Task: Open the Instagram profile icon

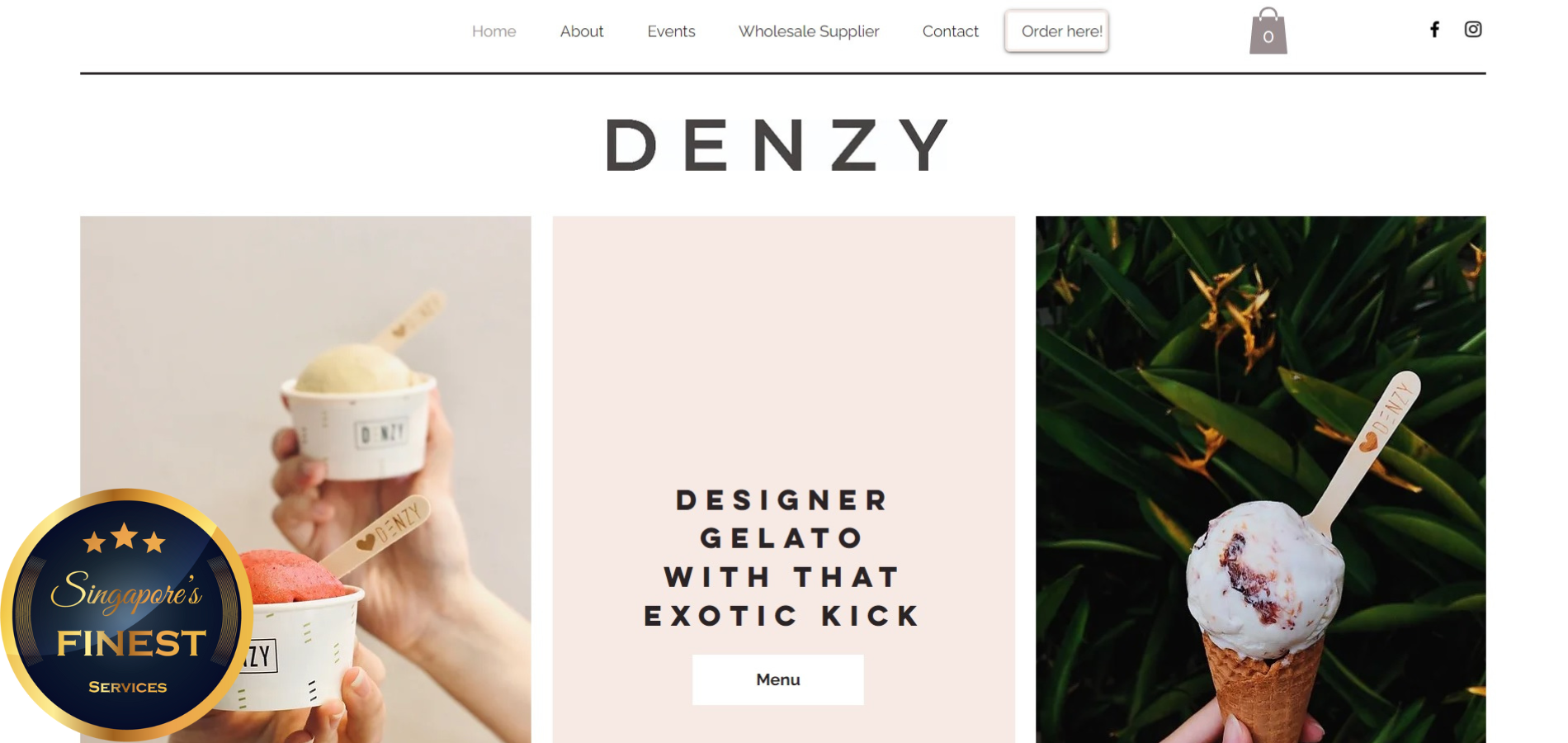Action: click(1473, 30)
